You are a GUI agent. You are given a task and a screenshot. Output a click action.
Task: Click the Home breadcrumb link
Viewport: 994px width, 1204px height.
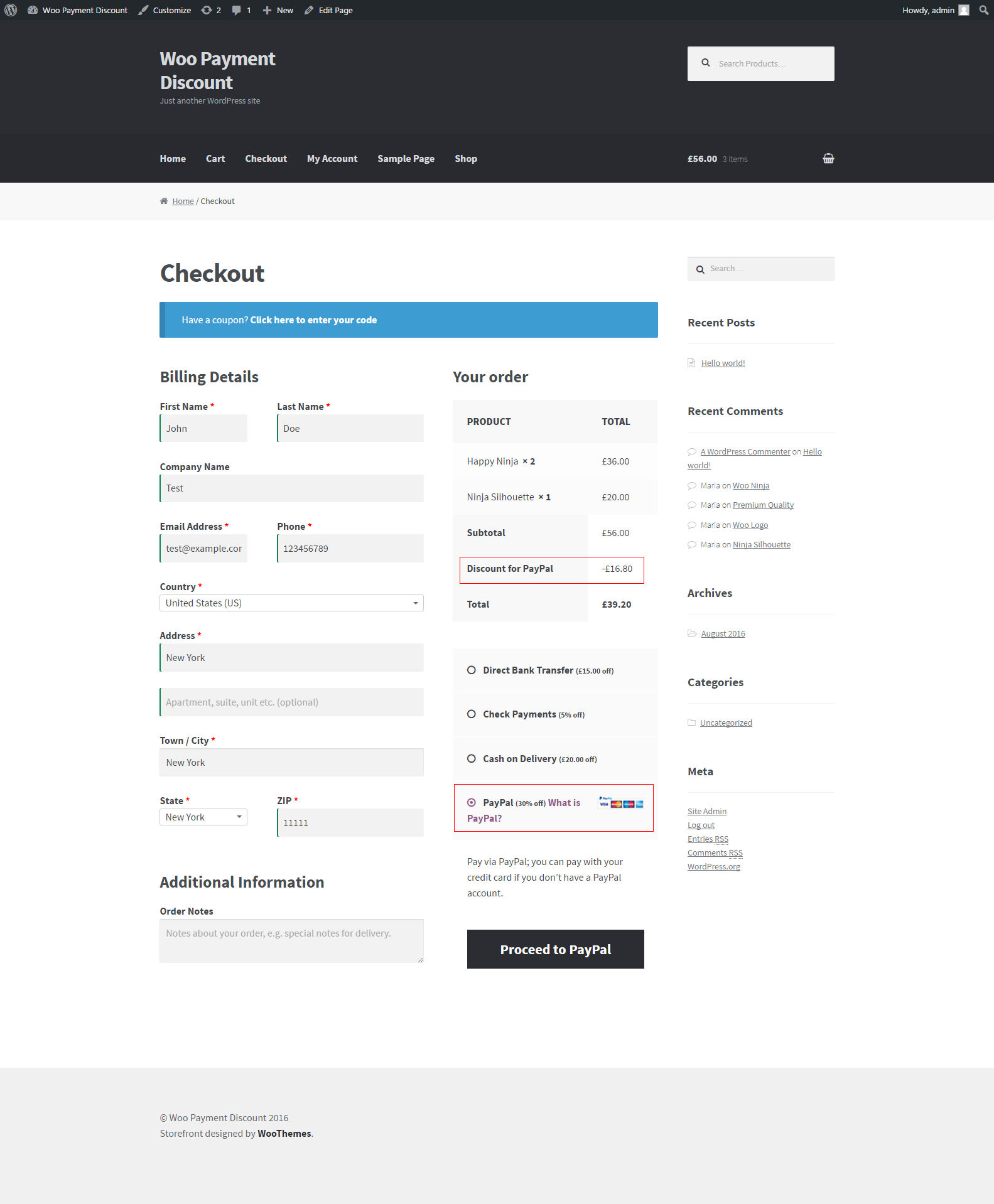click(183, 202)
